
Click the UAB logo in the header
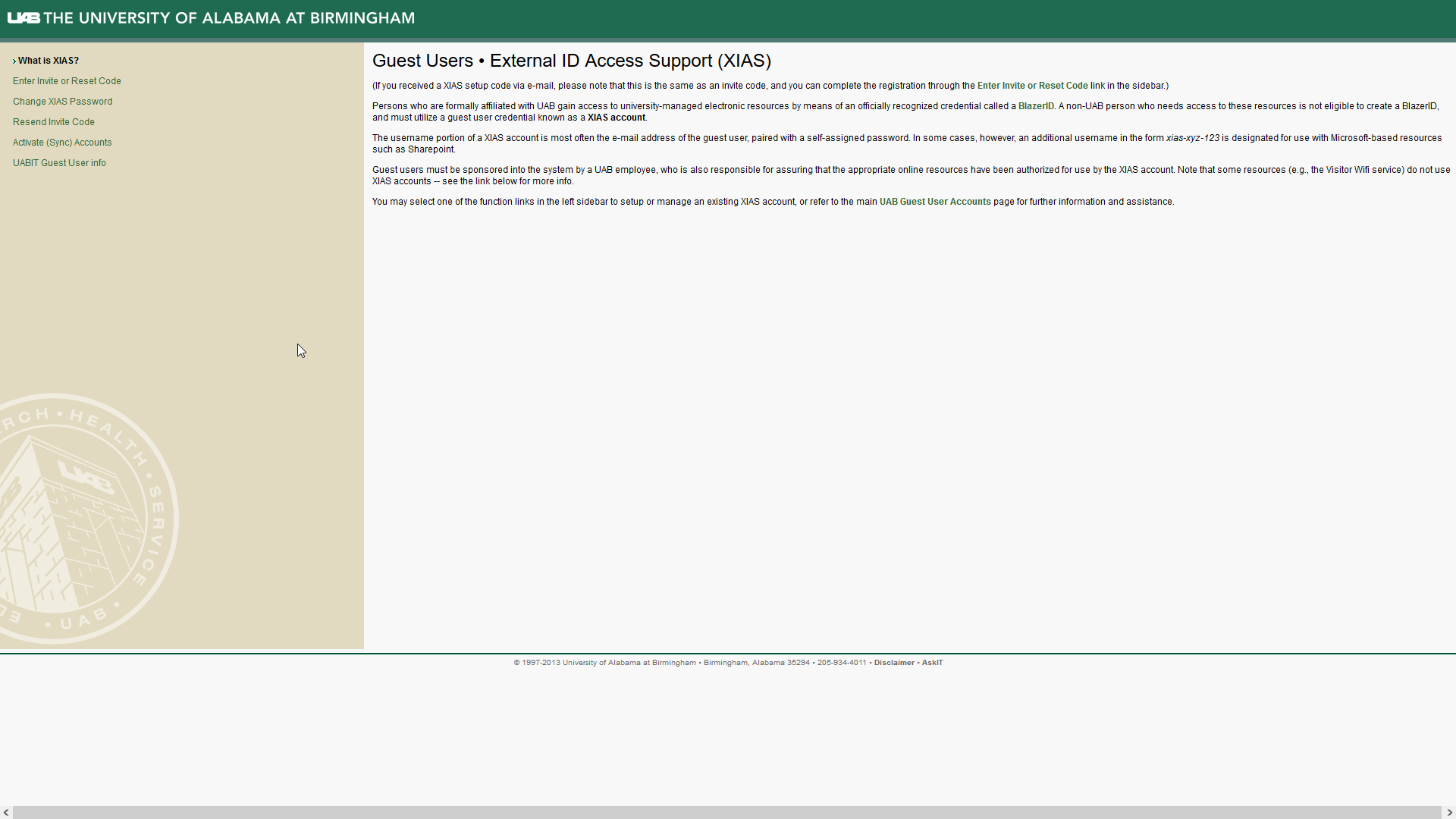pyautogui.click(x=24, y=17)
